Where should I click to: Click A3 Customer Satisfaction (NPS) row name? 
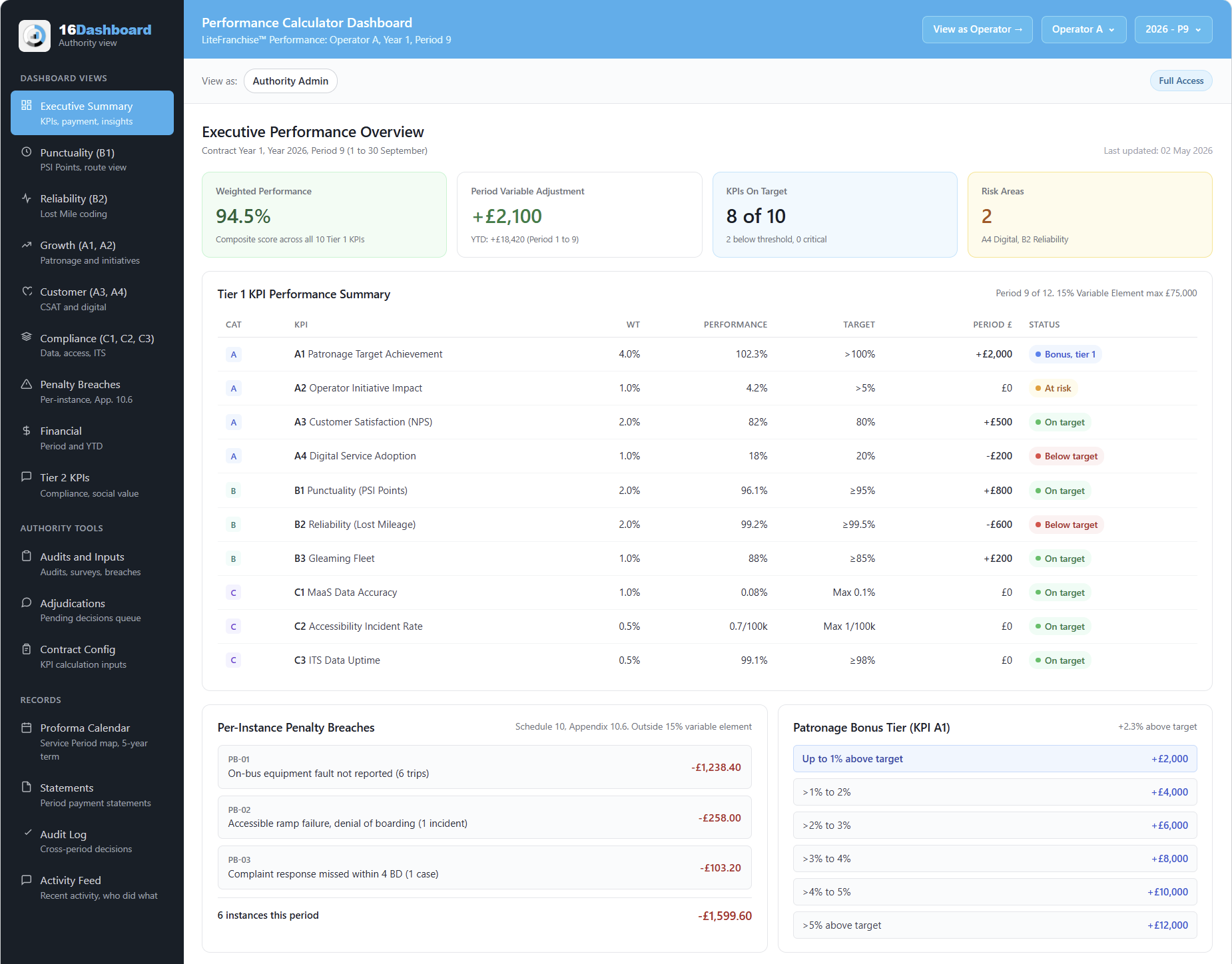[363, 422]
